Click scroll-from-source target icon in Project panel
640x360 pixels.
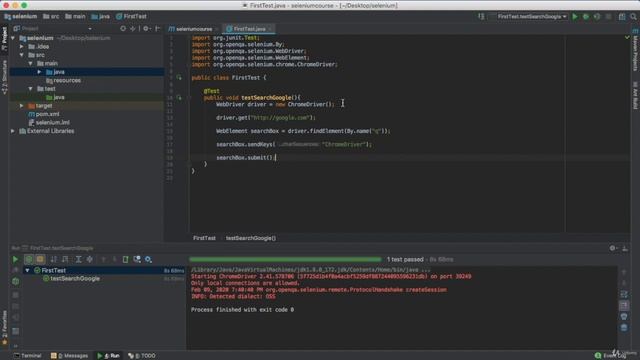(x=123, y=29)
